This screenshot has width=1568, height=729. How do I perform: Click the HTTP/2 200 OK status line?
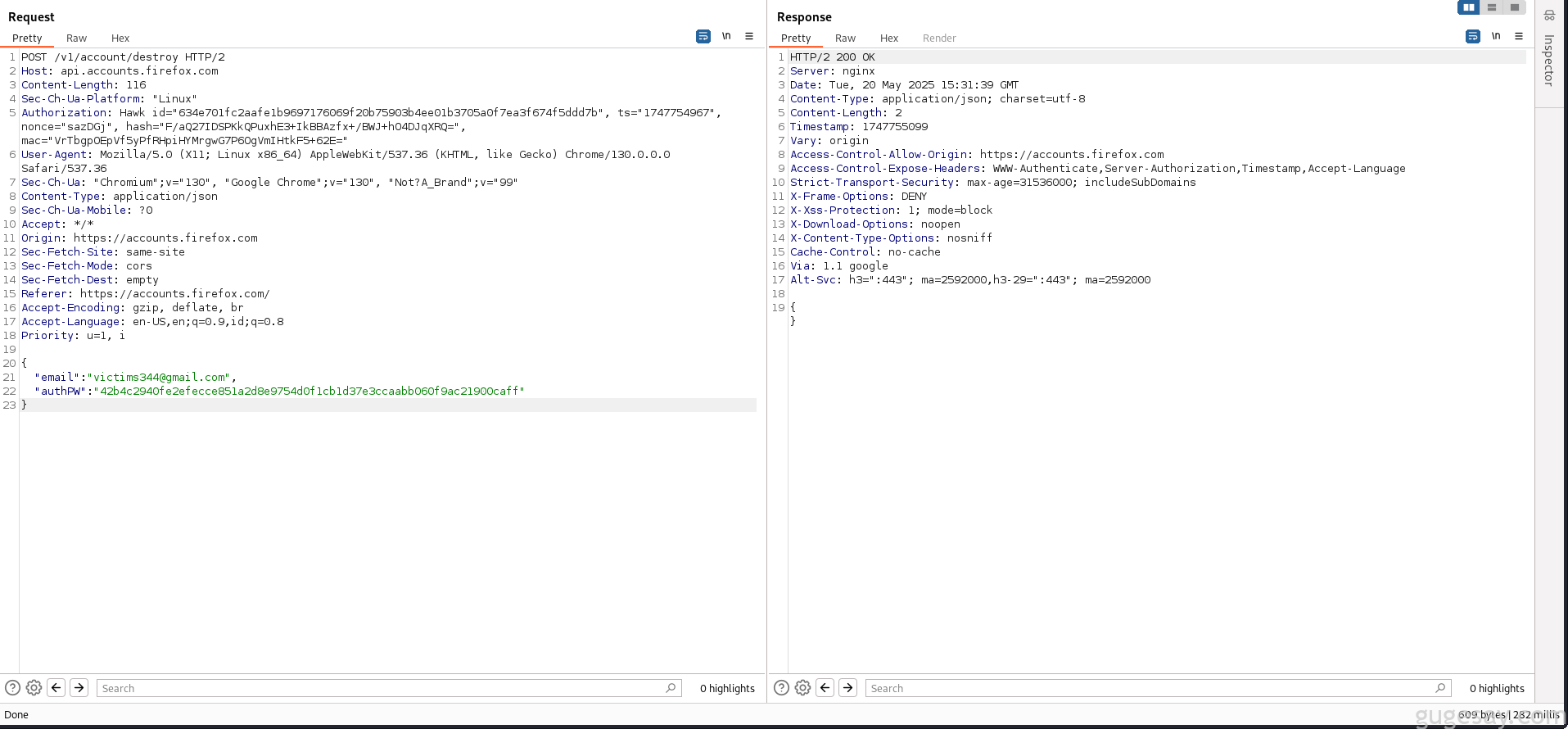click(x=833, y=57)
